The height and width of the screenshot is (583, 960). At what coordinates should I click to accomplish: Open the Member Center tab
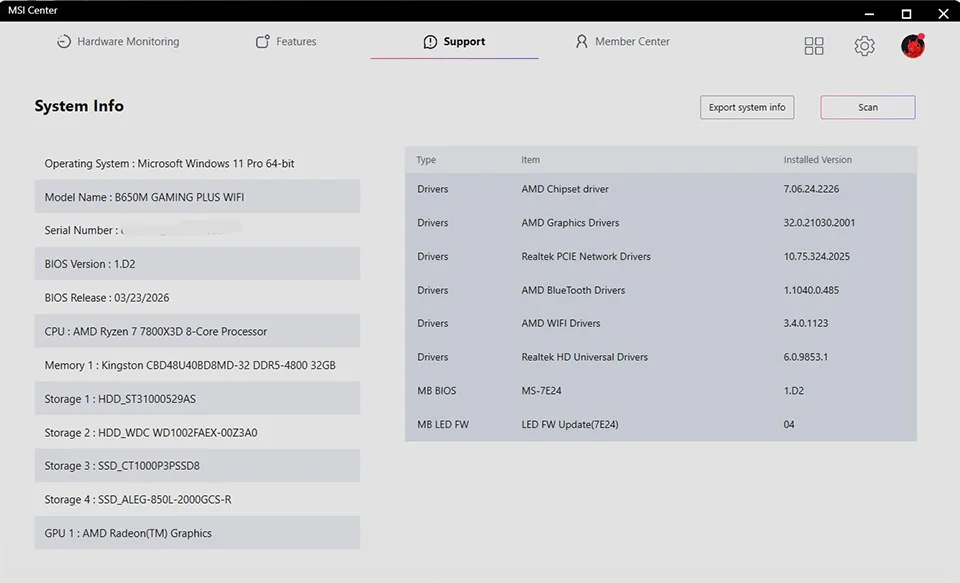click(x=623, y=42)
